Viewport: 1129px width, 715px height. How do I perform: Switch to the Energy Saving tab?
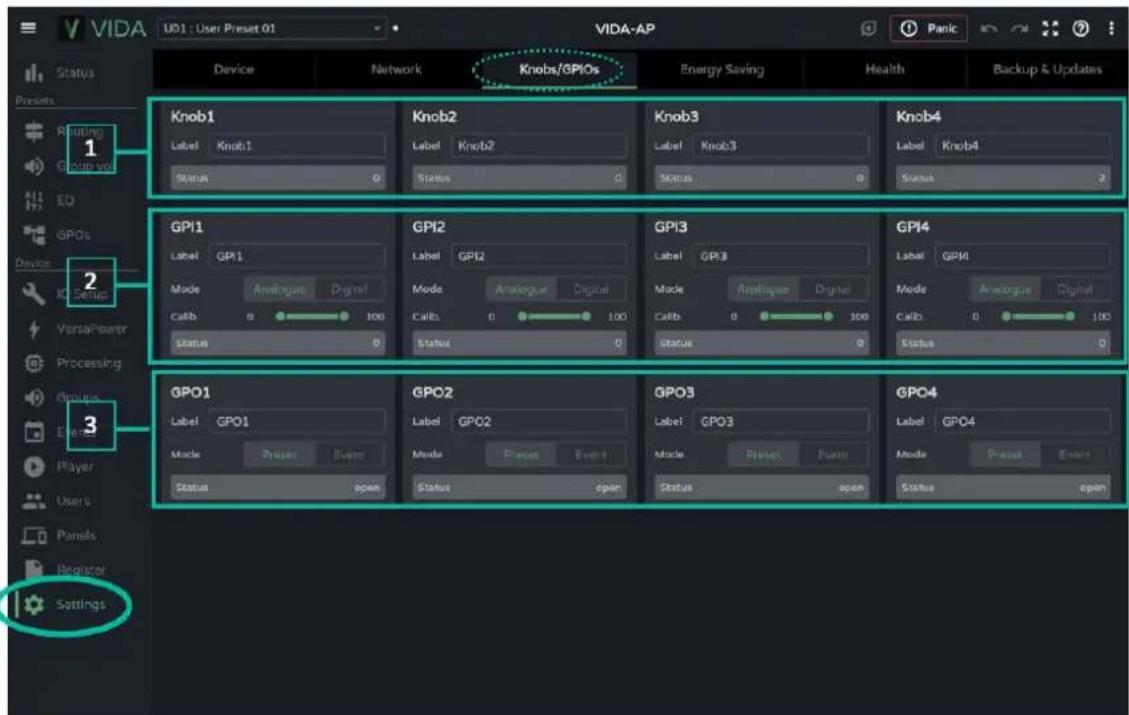[721, 69]
